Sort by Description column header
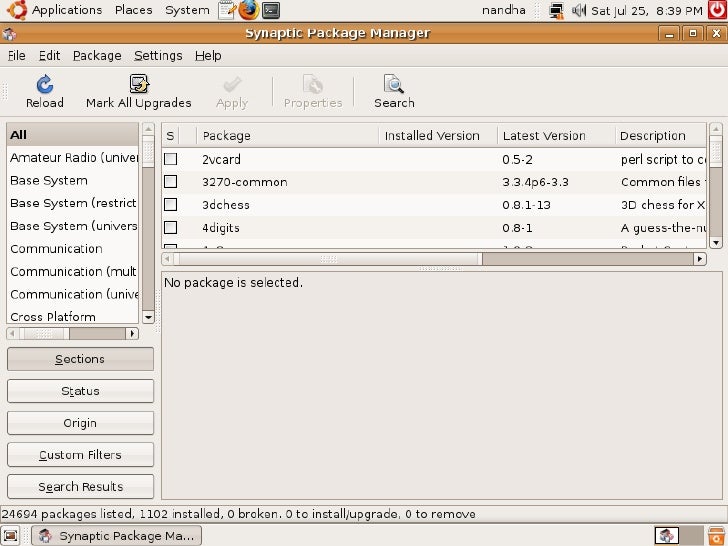728x546 pixels. click(x=661, y=136)
